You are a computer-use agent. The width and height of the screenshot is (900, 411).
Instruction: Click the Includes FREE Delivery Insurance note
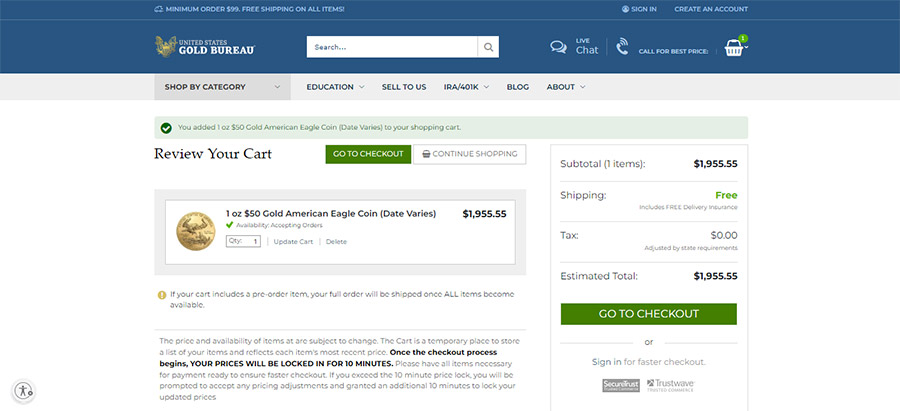point(688,207)
